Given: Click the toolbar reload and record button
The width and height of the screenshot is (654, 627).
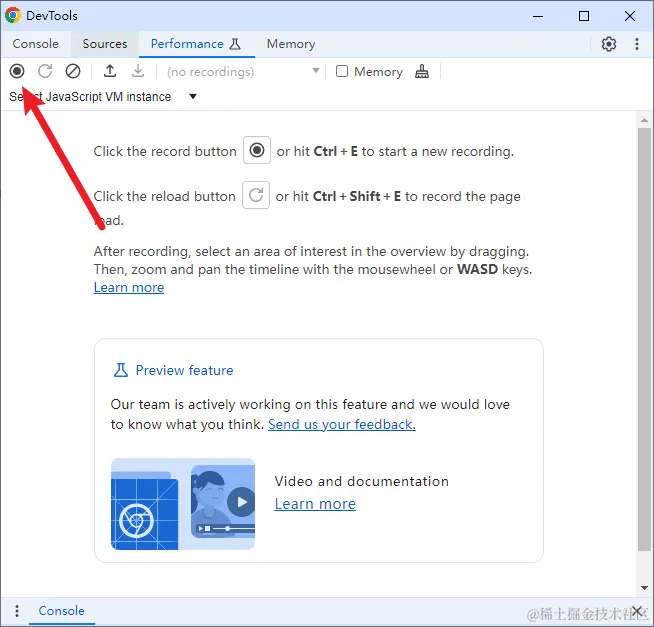Looking at the screenshot, I should (45, 71).
